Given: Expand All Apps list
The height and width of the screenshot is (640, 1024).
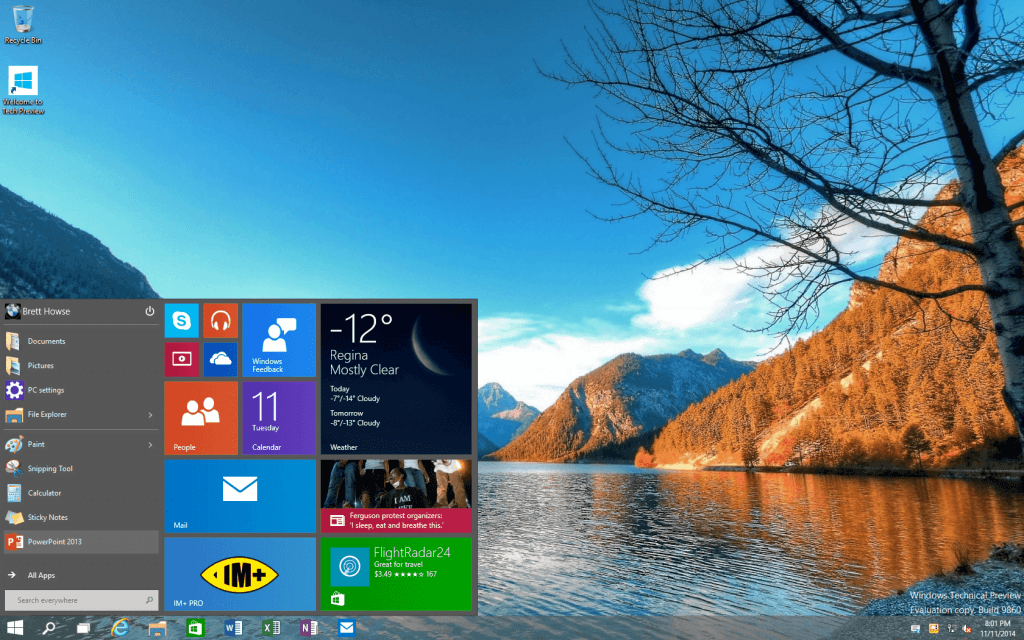Looking at the screenshot, I should [x=41, y=575].
